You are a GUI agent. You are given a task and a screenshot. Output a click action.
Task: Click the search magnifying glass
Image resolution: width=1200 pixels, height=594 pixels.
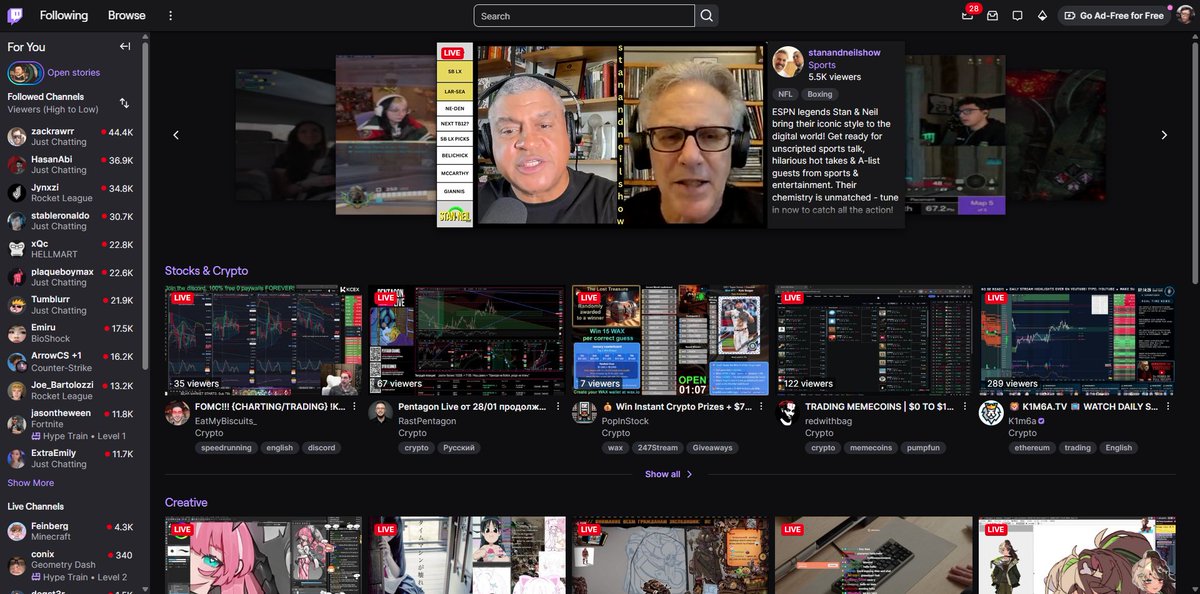point(706,15)
